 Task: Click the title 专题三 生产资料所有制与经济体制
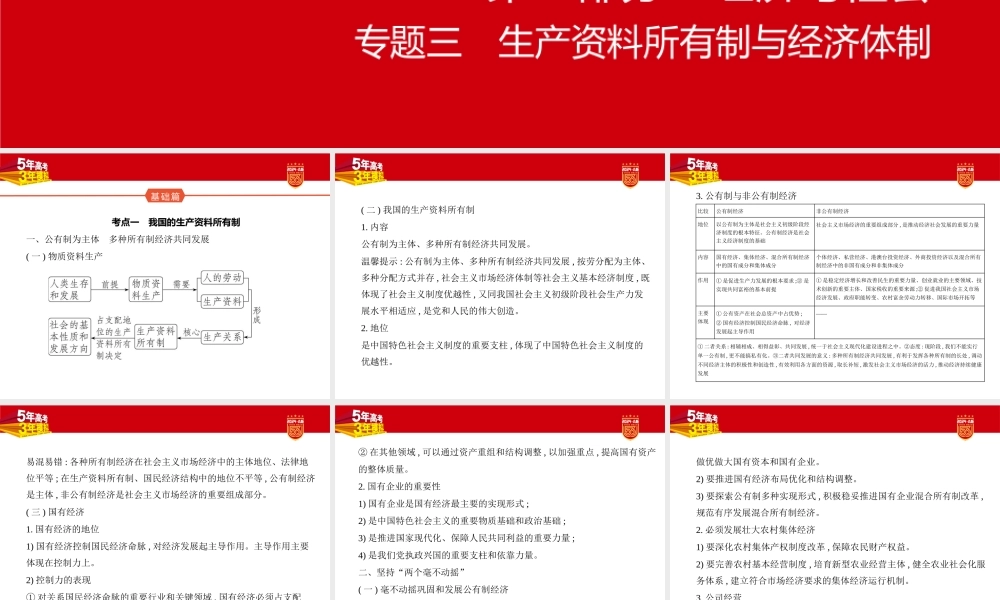coord(643,42)
